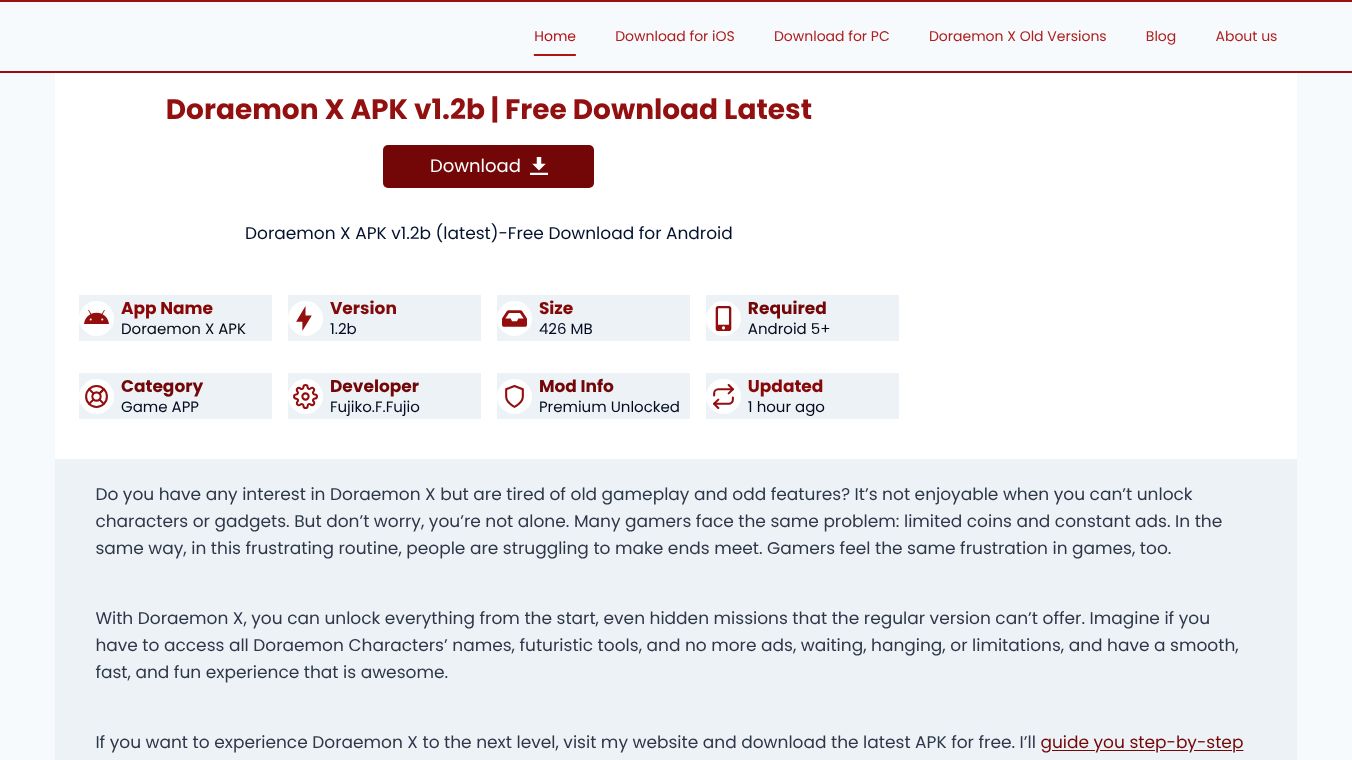Open the Home menu item

(555, 36)
